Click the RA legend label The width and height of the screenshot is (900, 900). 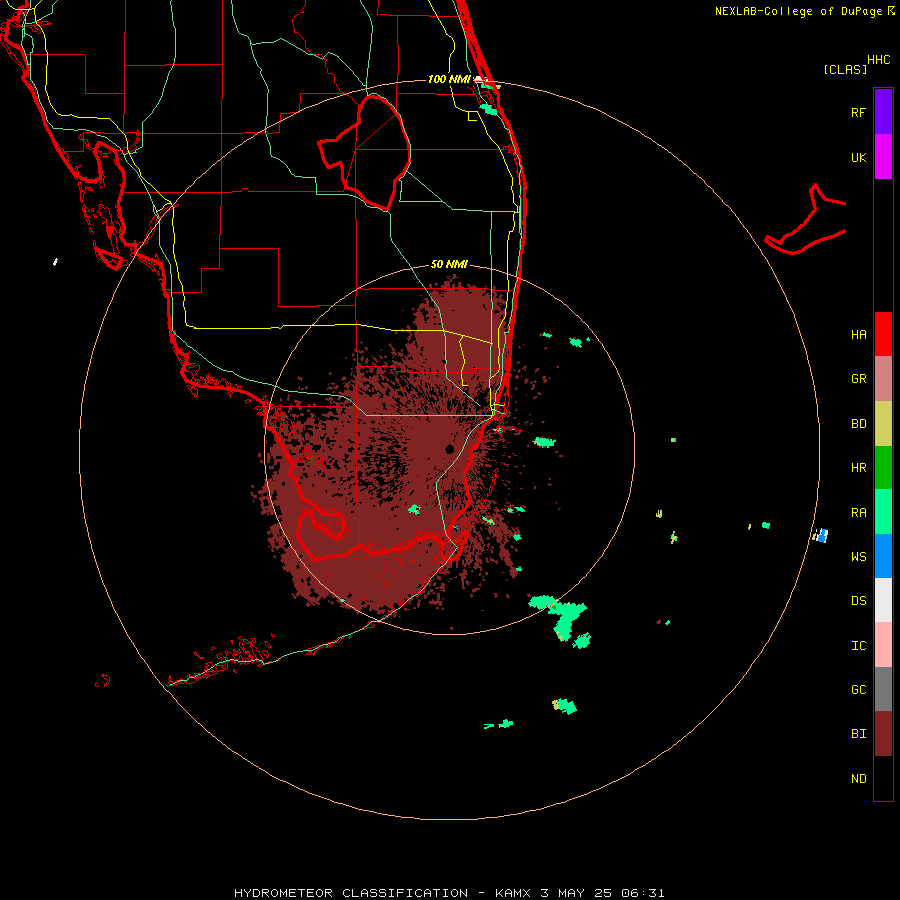click(x=858, y=513)
